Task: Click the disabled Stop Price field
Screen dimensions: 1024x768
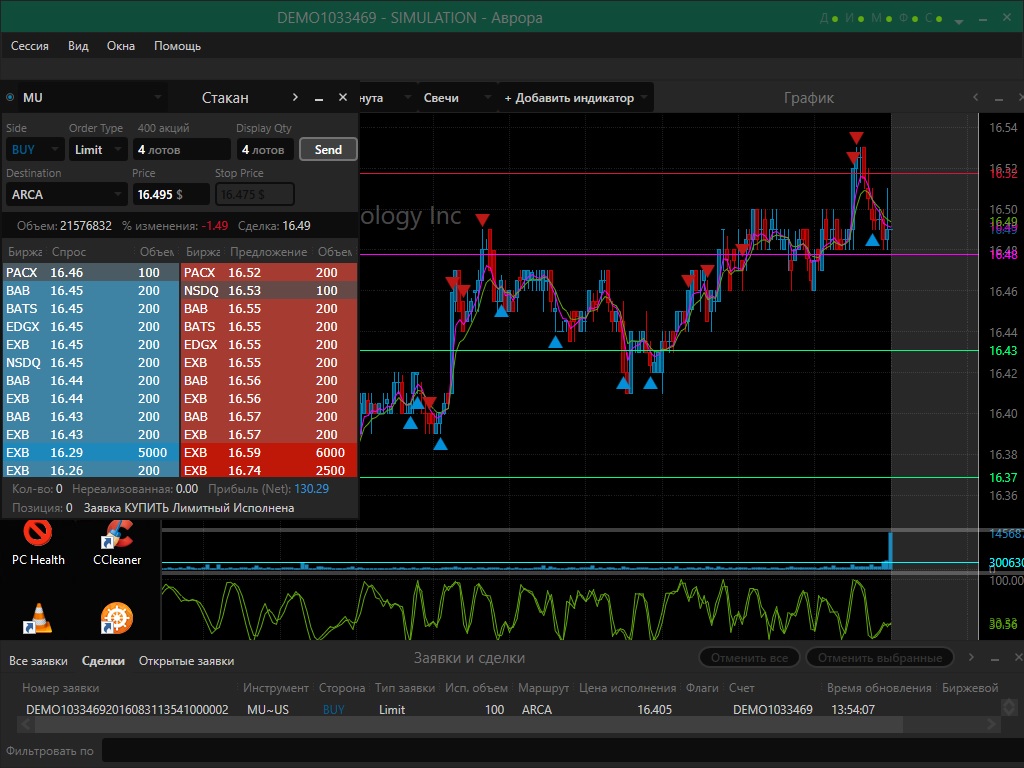Action: coord(255,195)
